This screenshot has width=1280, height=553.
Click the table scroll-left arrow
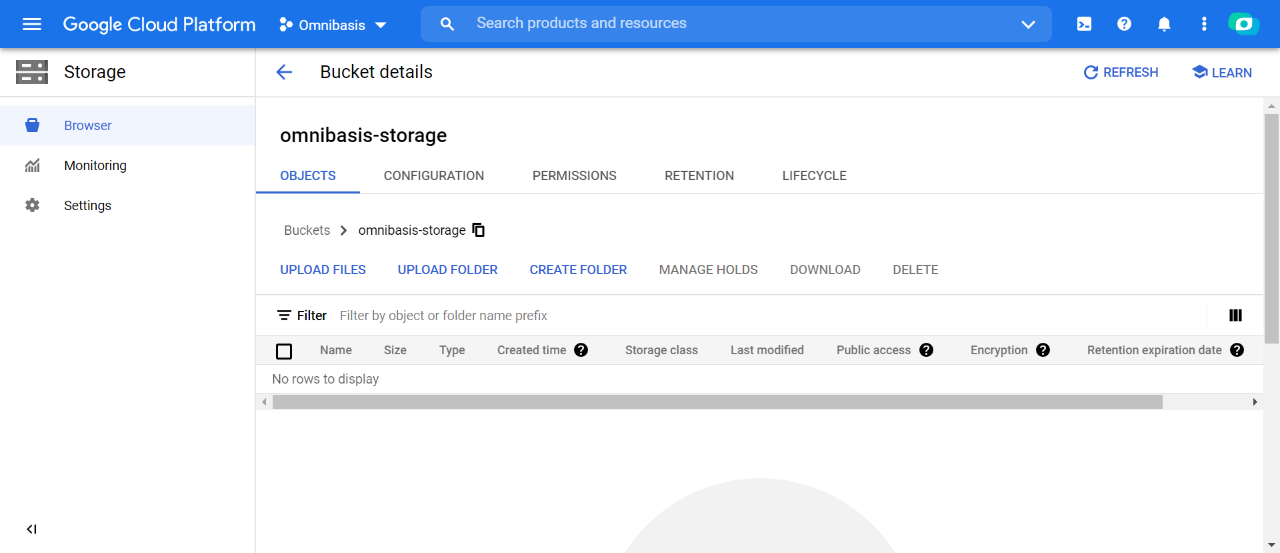pyautogui.click(x=264, y=402)
